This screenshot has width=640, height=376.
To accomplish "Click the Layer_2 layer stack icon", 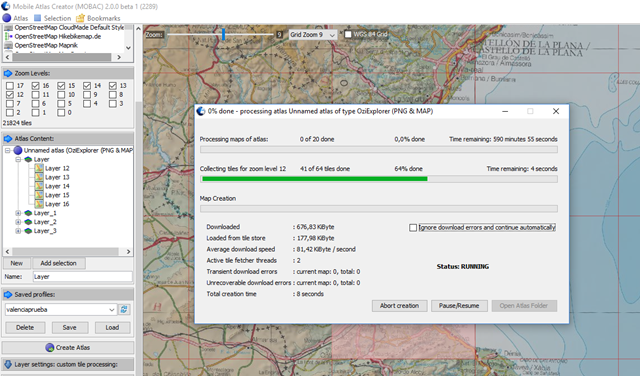I will (28, 222).
